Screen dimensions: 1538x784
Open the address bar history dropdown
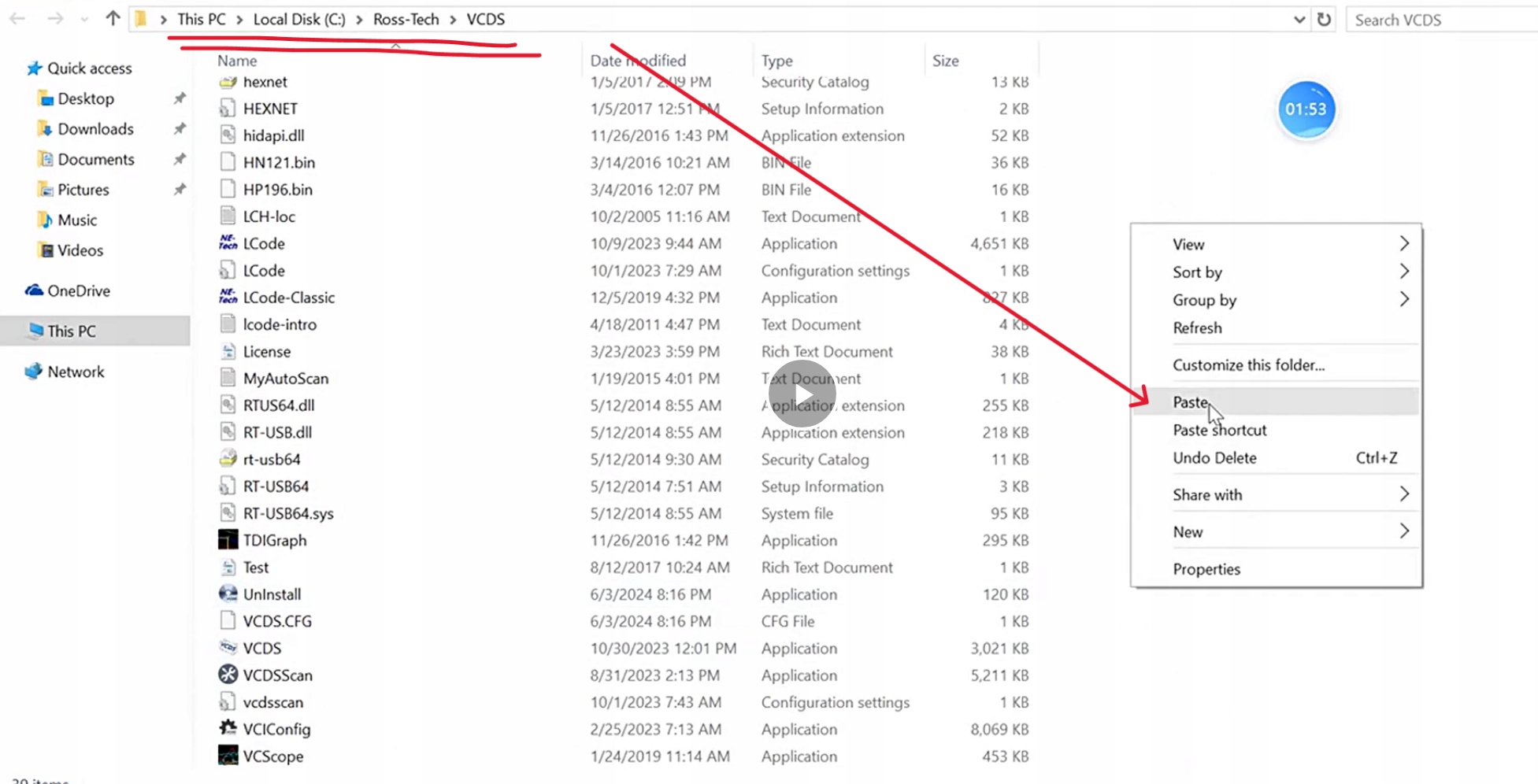tap(1299, 20)
